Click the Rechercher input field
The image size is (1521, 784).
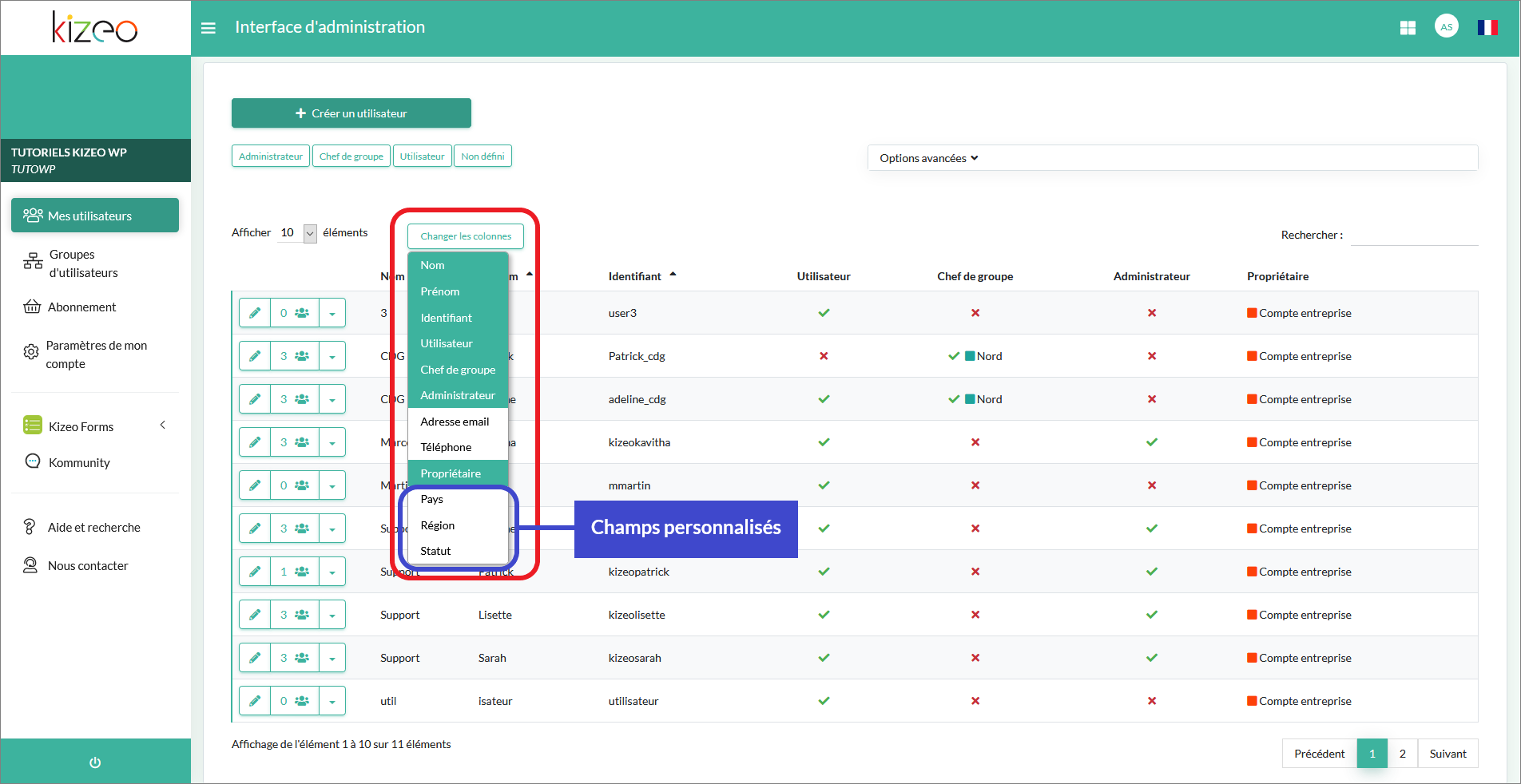coord(1414,235)
